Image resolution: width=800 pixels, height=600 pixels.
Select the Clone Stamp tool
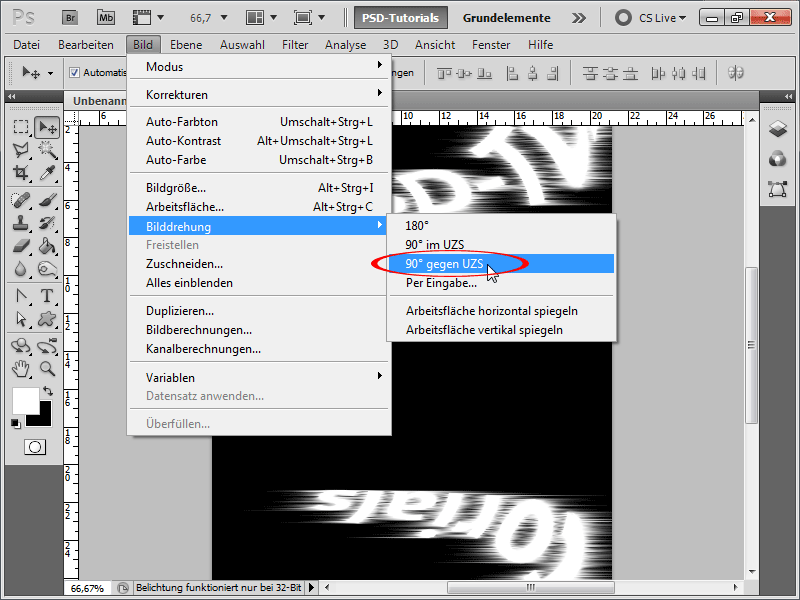[21, 222]
